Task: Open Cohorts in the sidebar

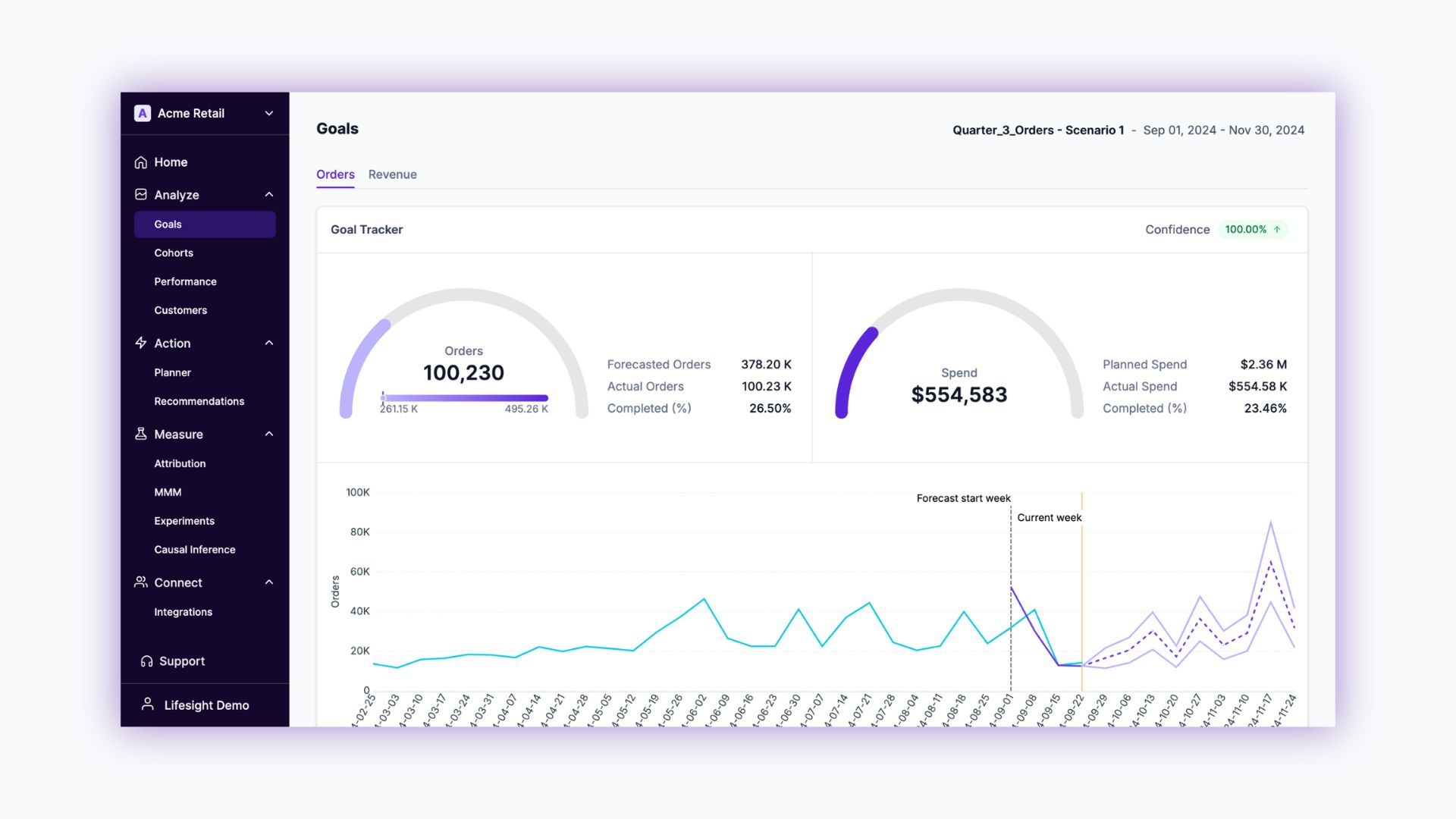Action: coord(174,253)
